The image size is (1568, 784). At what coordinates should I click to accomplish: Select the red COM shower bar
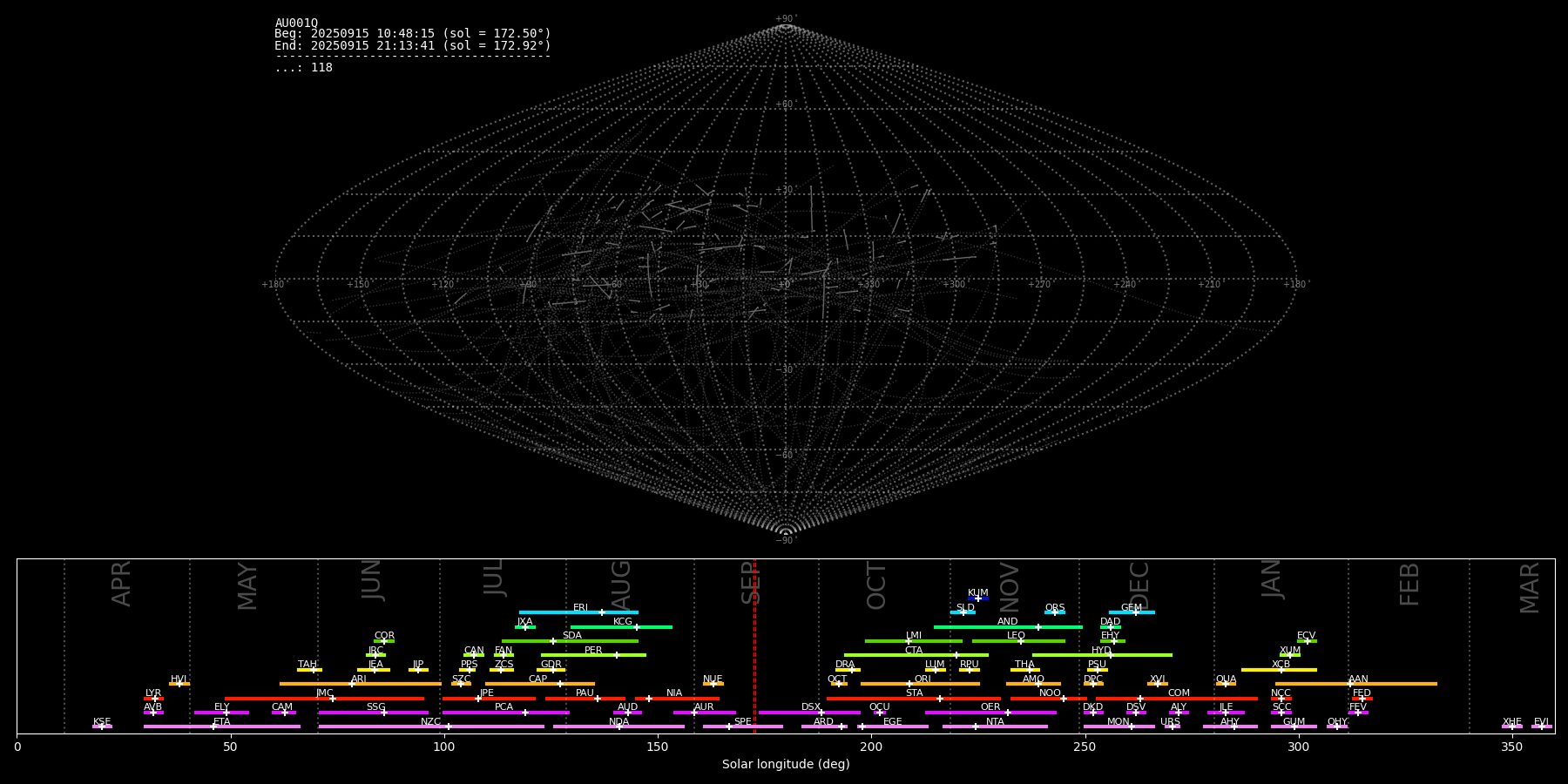coord(1177,698)
